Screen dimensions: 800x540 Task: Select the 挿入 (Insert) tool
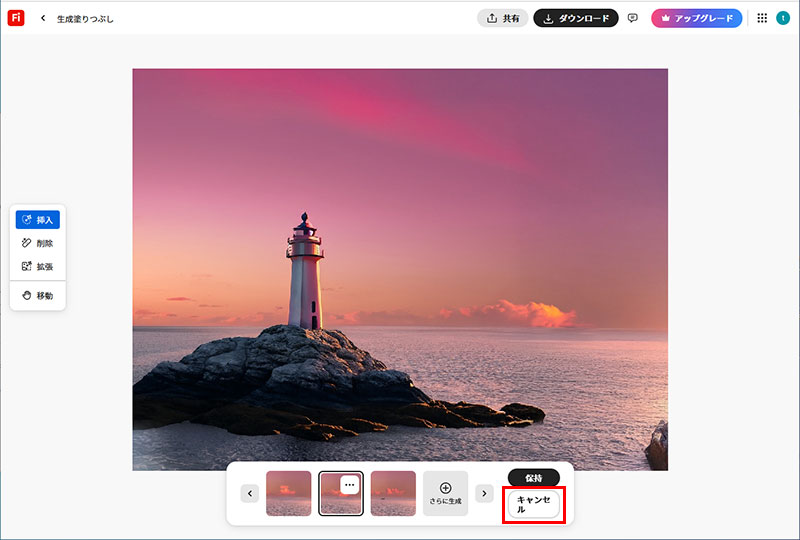tap(37, 220)
